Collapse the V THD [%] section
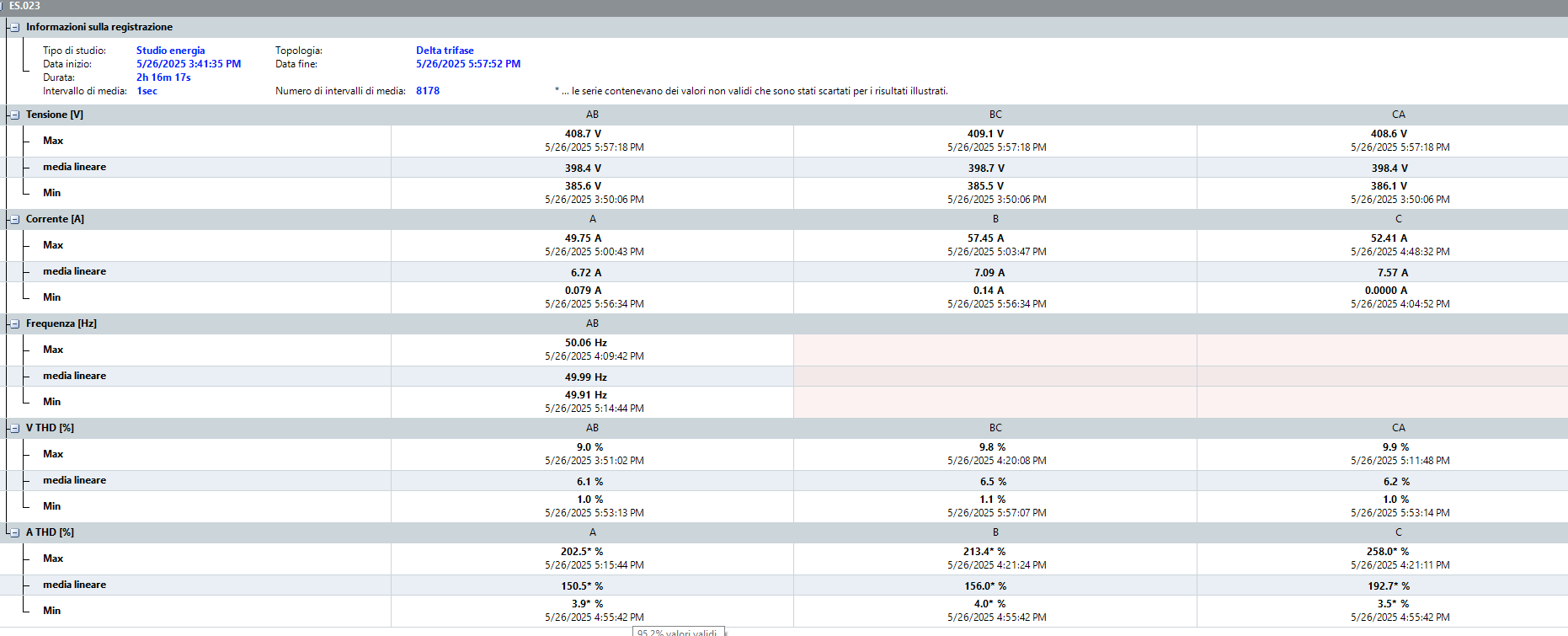Image resolution: width=1568 pixels, height=636 pixels. (x=14, y=428)
